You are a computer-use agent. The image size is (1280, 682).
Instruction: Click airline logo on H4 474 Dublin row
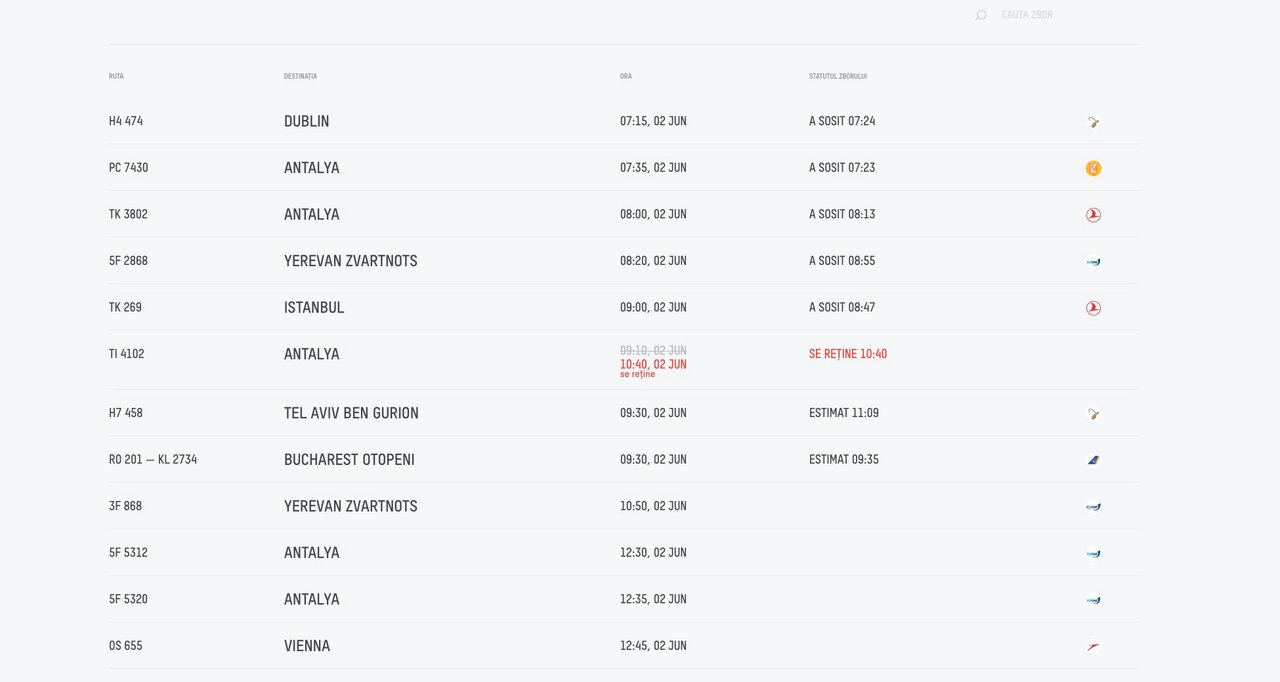click(x=1093, y=122)
